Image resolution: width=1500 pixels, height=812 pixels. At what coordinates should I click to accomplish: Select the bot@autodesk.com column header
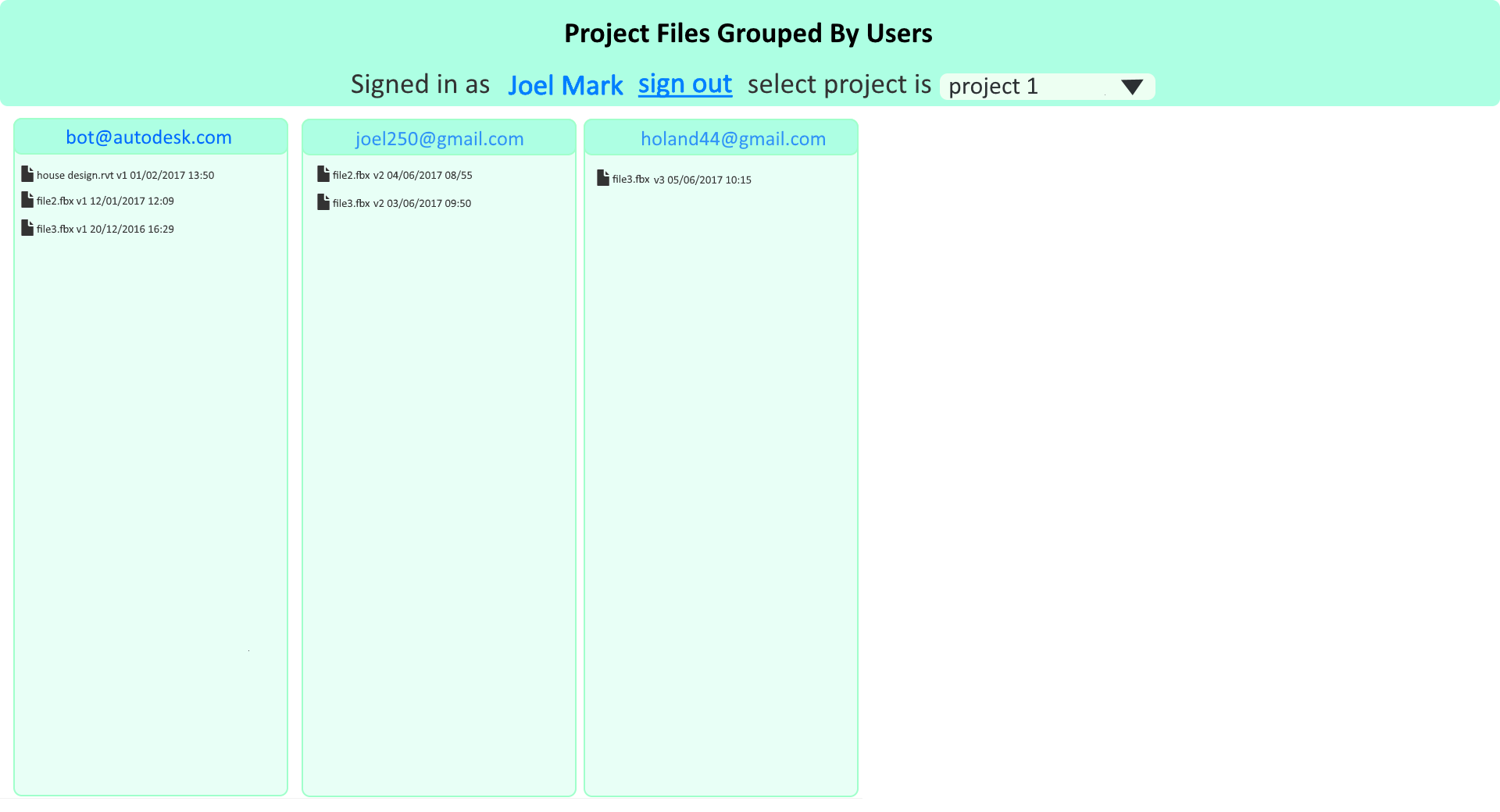click(149, 137)
